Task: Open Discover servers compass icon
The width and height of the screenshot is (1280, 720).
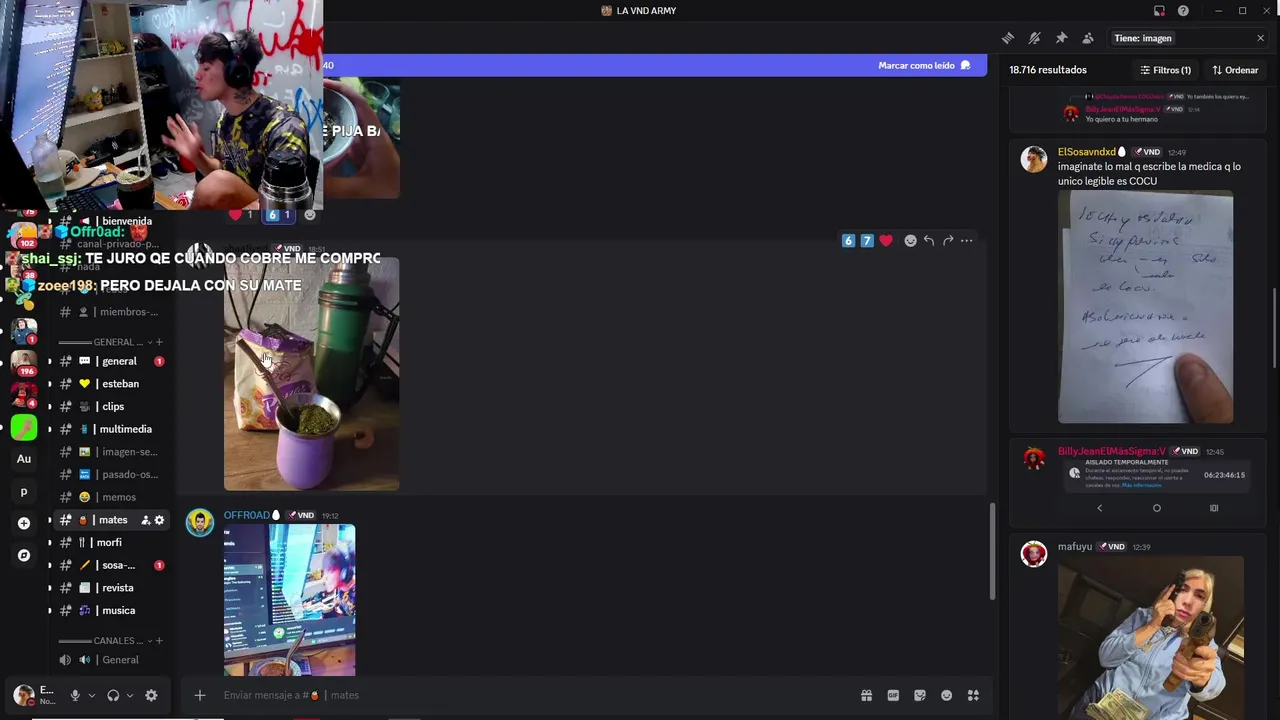Action: [x=24, y=555]
